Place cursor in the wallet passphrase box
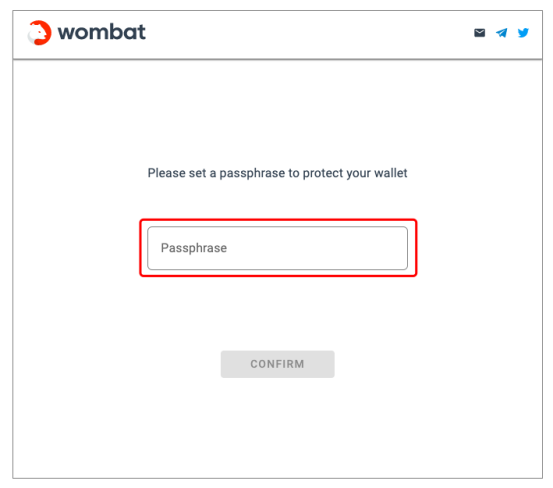This screenshot has height=488, width=553. [278, 248]
